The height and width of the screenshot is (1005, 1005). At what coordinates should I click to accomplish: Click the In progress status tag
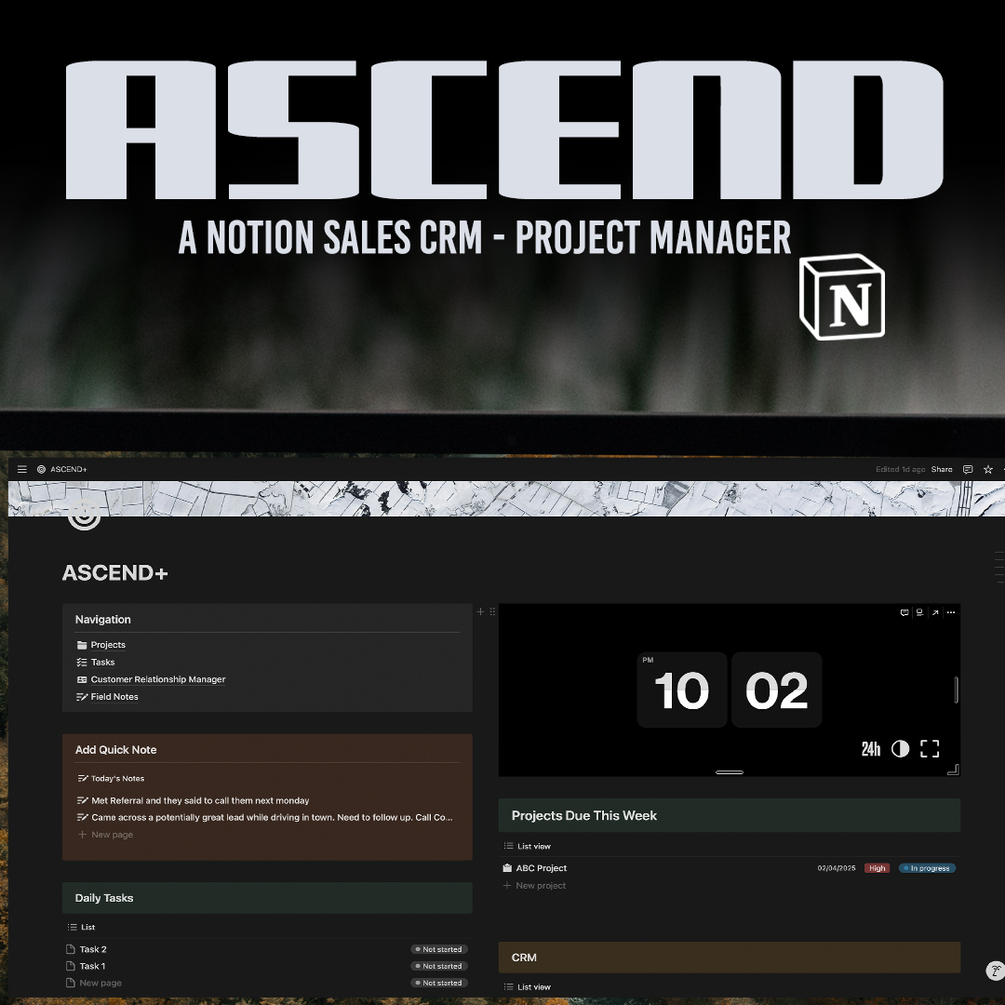click(927, 868)
